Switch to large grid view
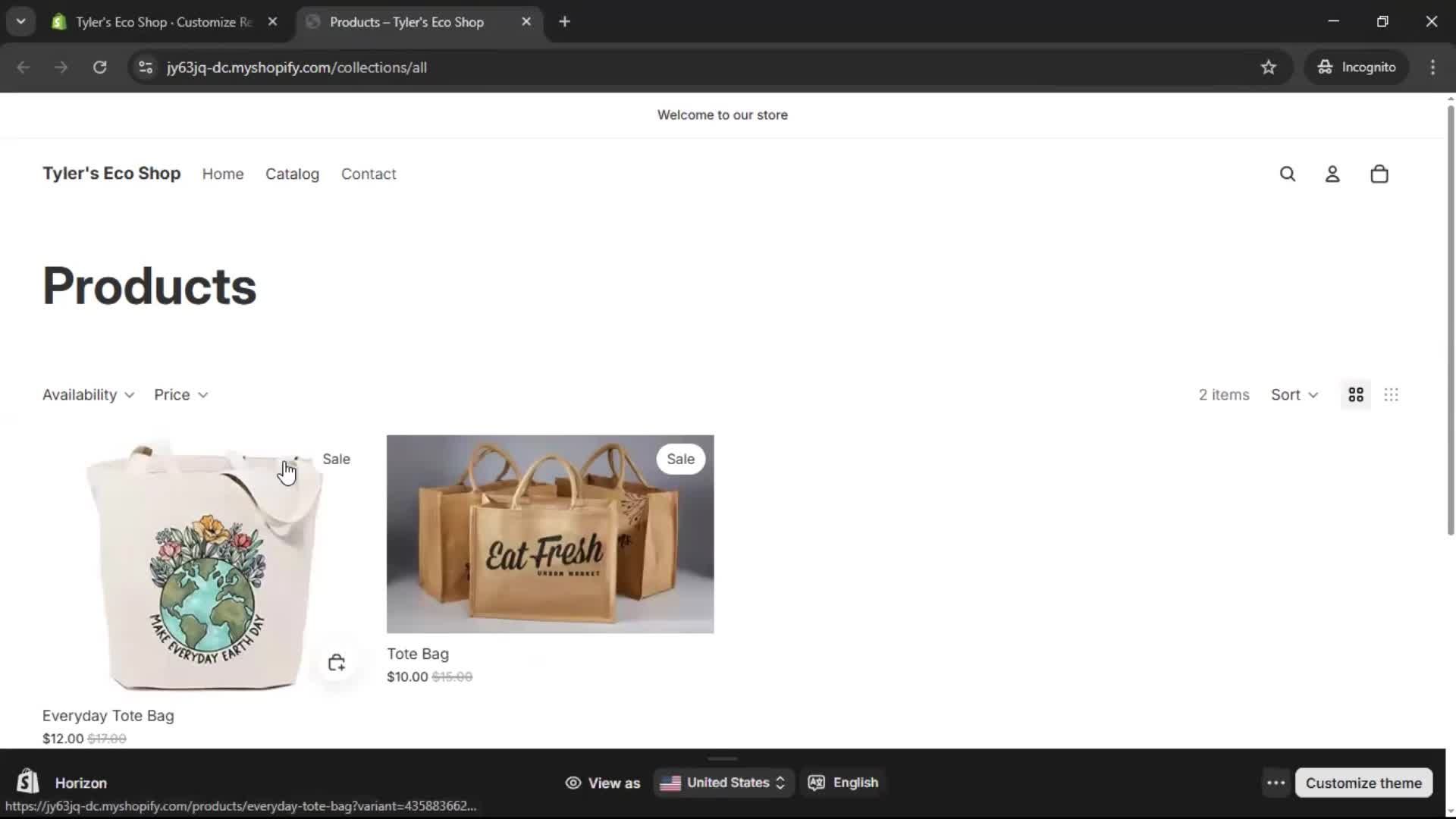This screenshot has height=819, width=1456. tap(1355, 394)
